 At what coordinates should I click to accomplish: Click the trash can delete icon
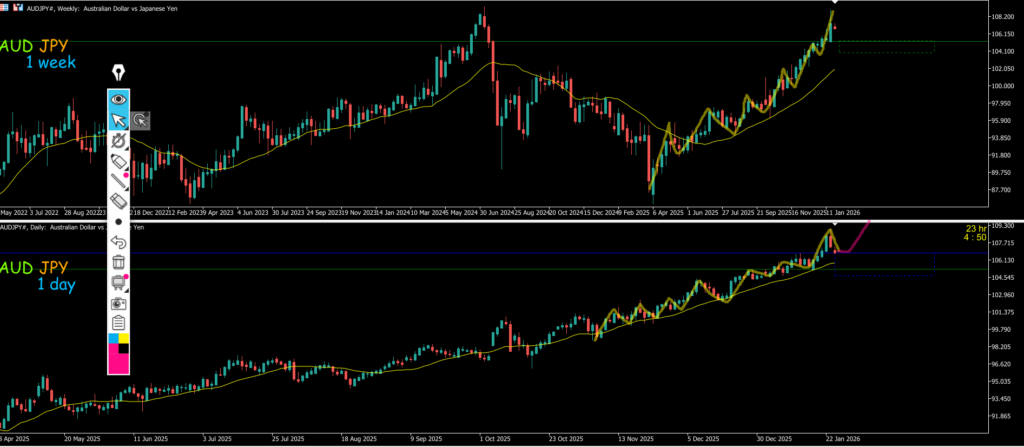pos(118,263)
